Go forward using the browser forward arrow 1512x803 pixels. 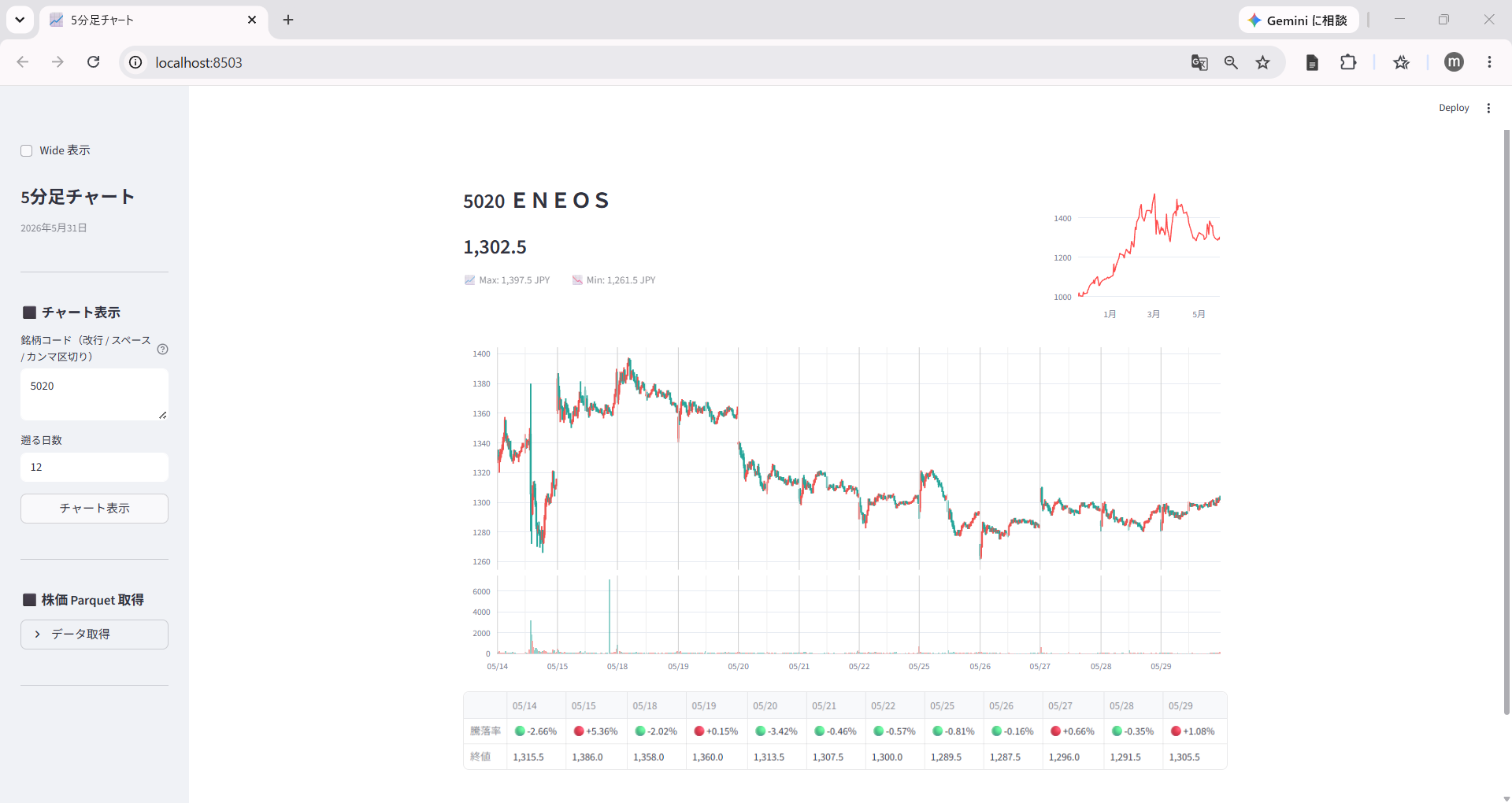click(57, 62)
